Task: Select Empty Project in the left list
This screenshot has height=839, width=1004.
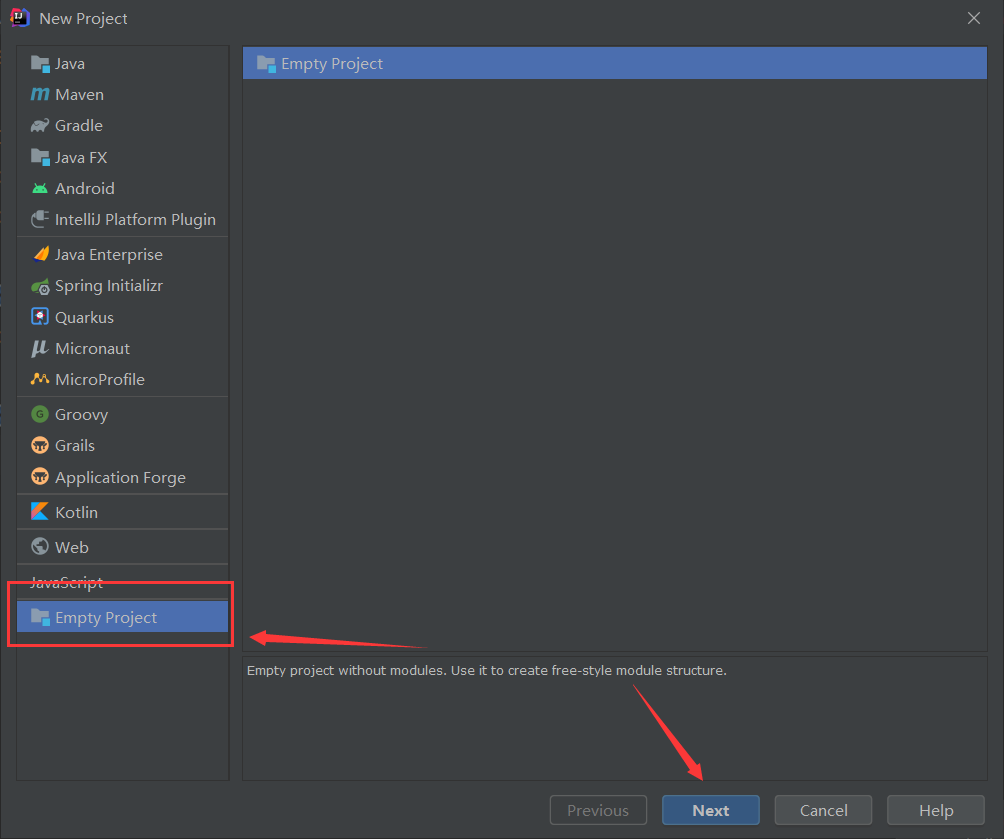Action: tap(122, 617)
